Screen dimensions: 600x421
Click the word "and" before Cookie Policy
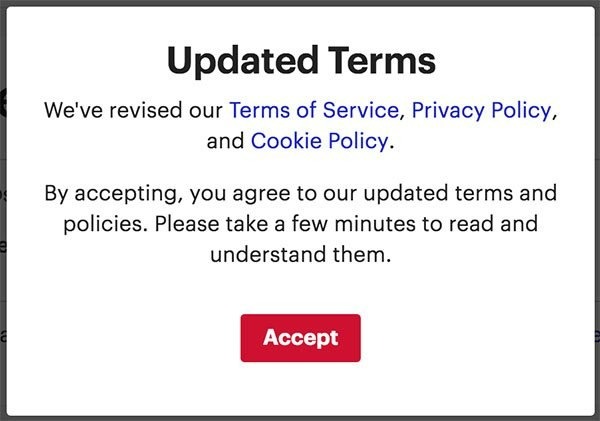[225, 141]
